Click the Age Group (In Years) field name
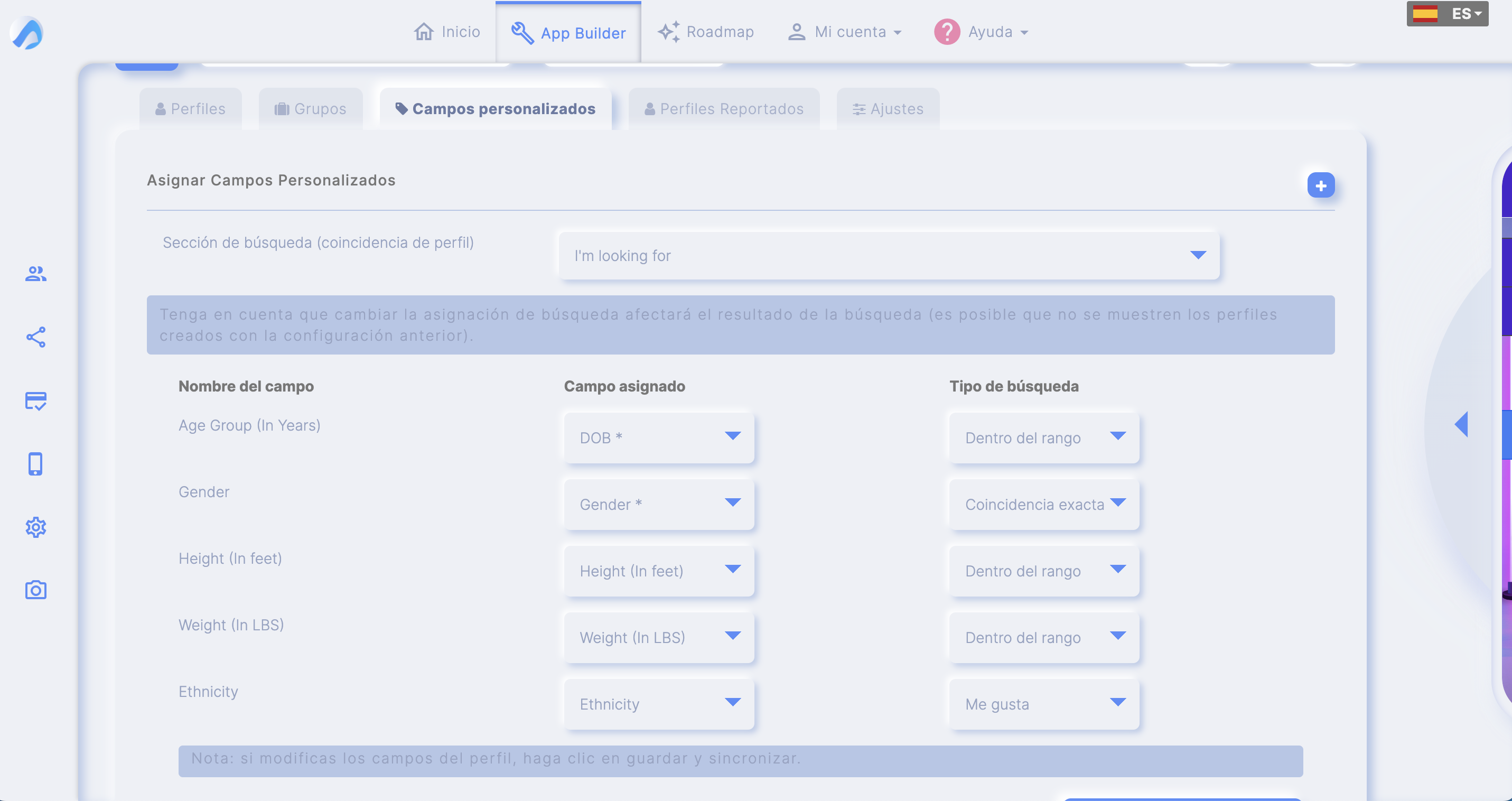Viewport: 1512px width, 801px height. 249,425
